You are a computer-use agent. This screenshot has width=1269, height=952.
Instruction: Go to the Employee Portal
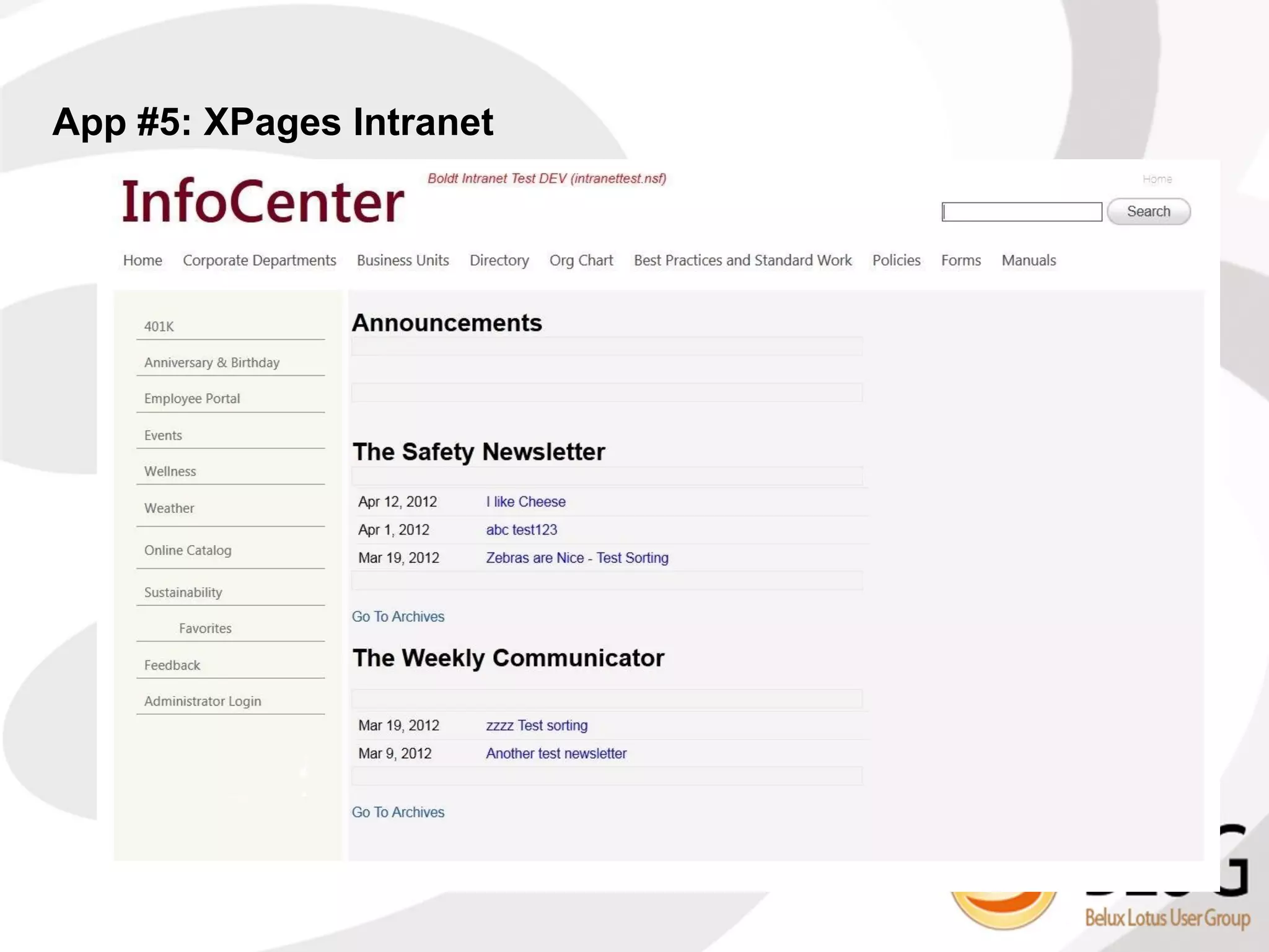[x=192, y=398]
